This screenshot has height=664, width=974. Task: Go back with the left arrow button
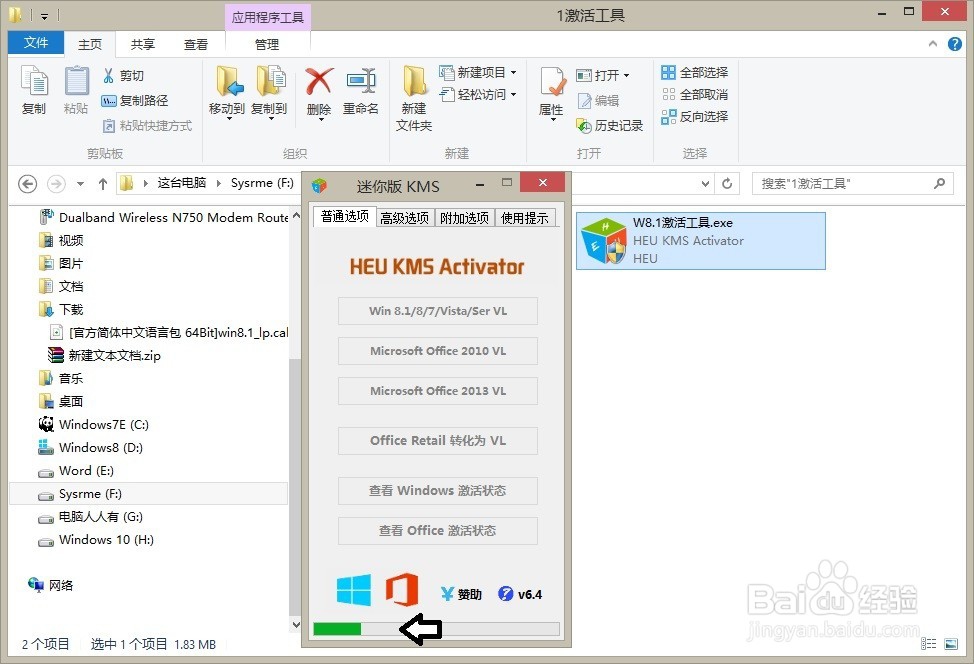27,184
